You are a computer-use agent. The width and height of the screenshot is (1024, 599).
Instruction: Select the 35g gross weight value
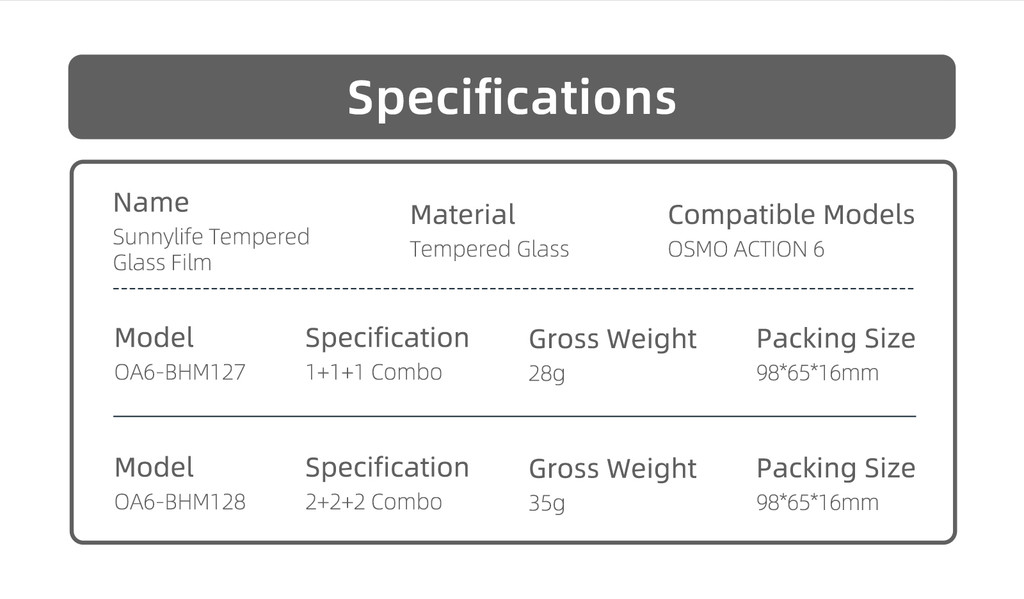point(546,503)
